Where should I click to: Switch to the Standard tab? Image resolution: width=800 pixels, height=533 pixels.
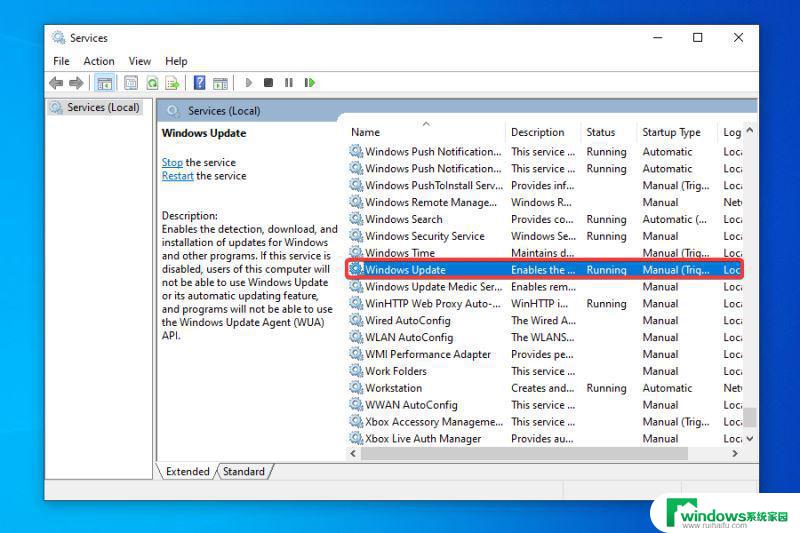(x=244, y=471)
